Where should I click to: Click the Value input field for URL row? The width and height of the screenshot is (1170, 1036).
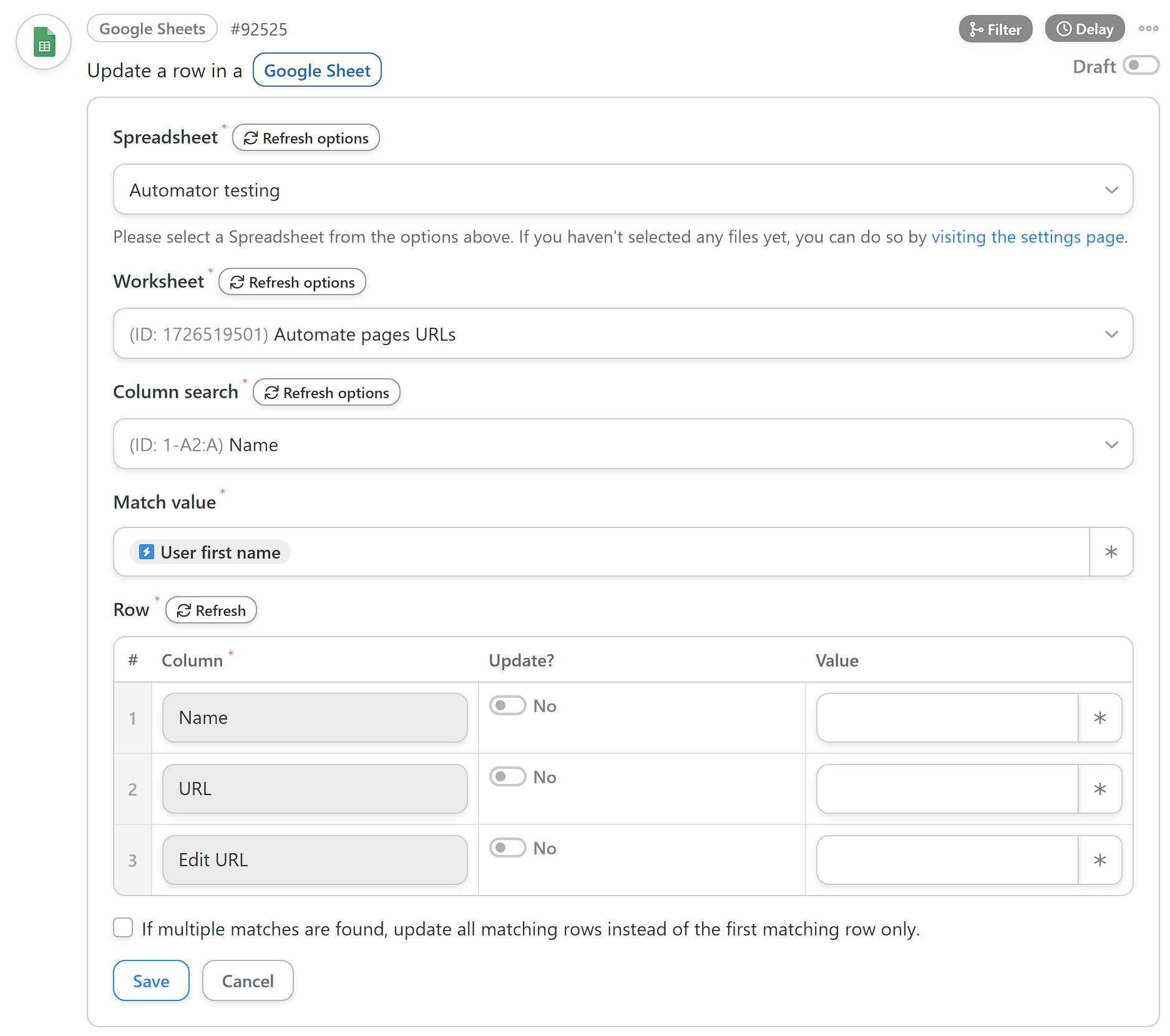point(947,789)
